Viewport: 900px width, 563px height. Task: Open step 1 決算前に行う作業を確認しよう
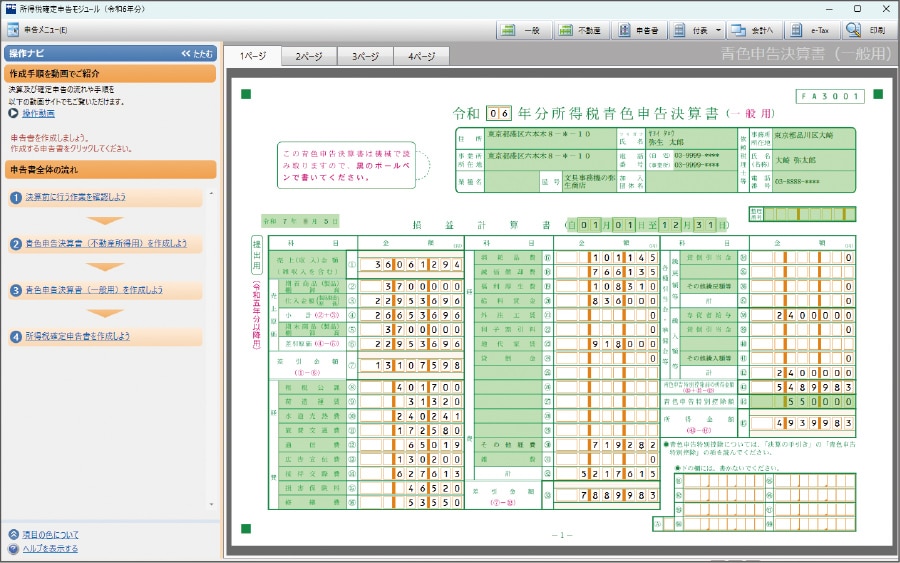75,197
